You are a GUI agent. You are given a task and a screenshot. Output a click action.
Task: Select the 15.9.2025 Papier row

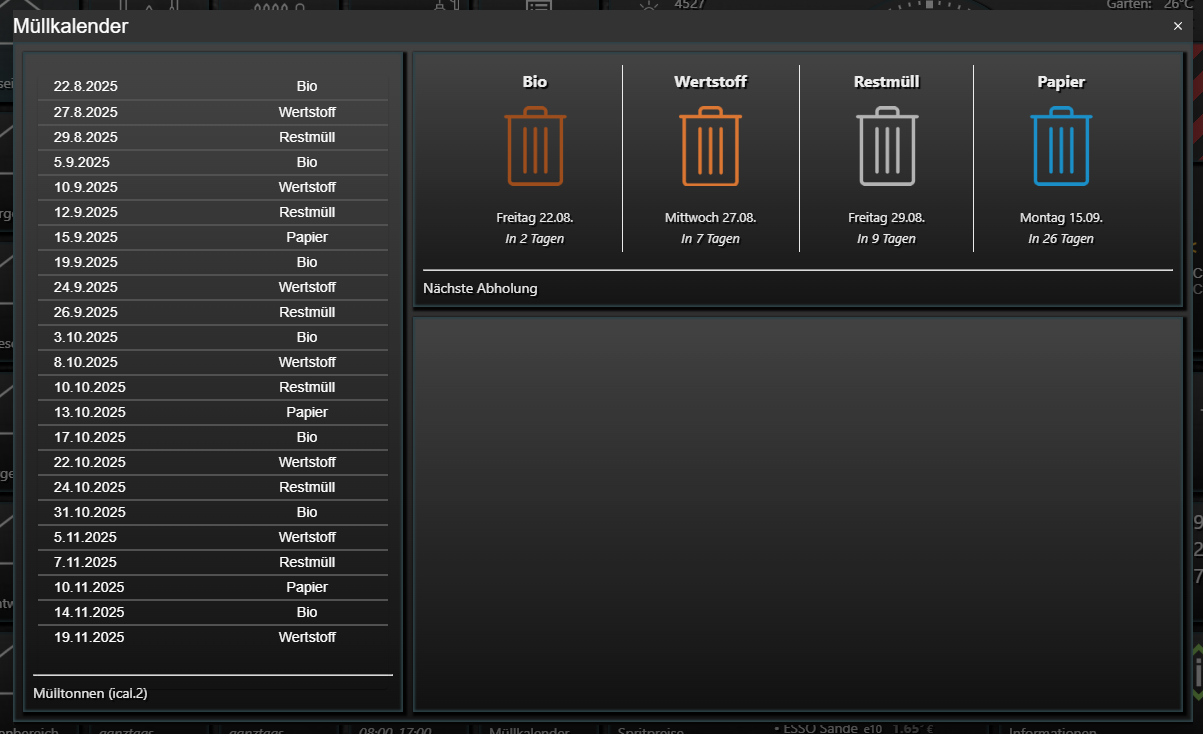click(213, 237)
